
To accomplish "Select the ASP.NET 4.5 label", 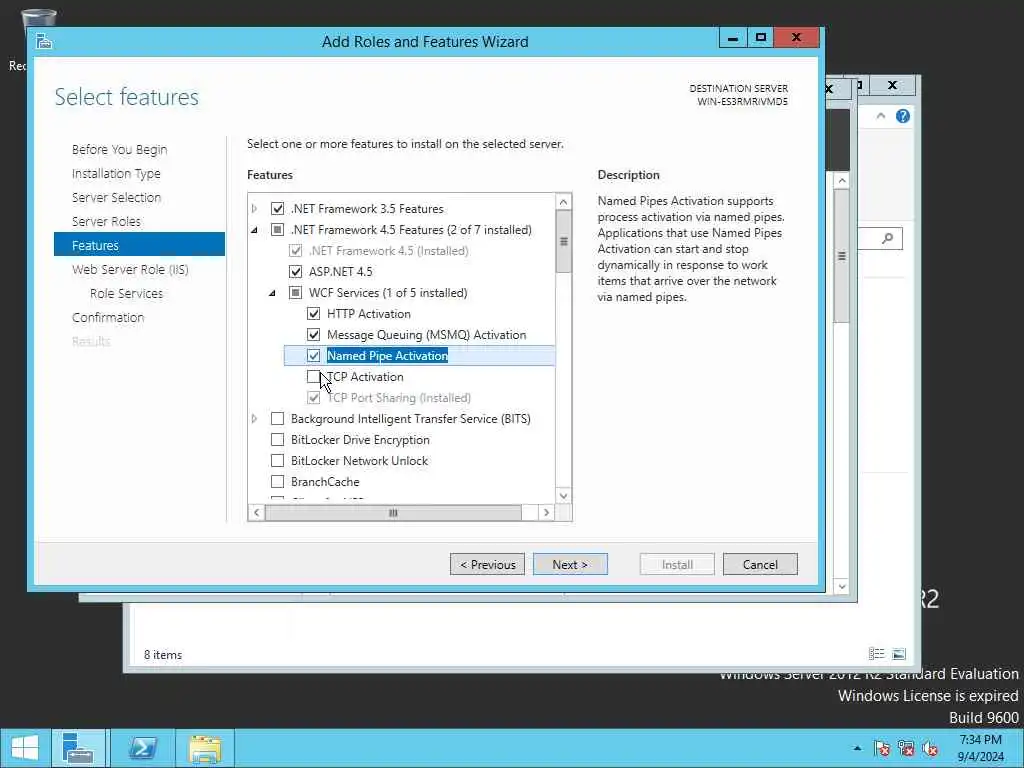I will [340, 272].
